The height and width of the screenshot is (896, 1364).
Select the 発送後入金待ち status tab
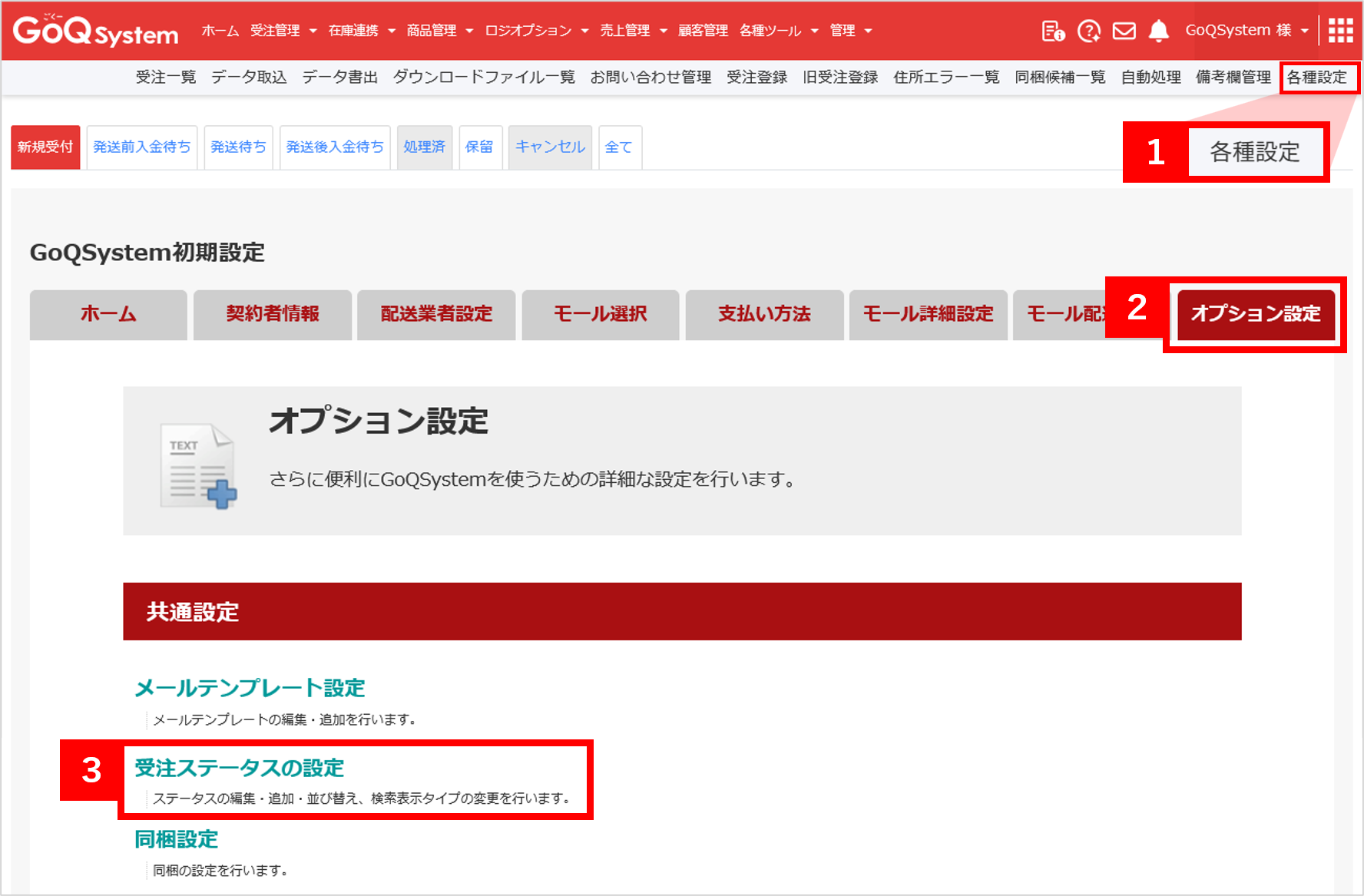click(x=335, y=147)
